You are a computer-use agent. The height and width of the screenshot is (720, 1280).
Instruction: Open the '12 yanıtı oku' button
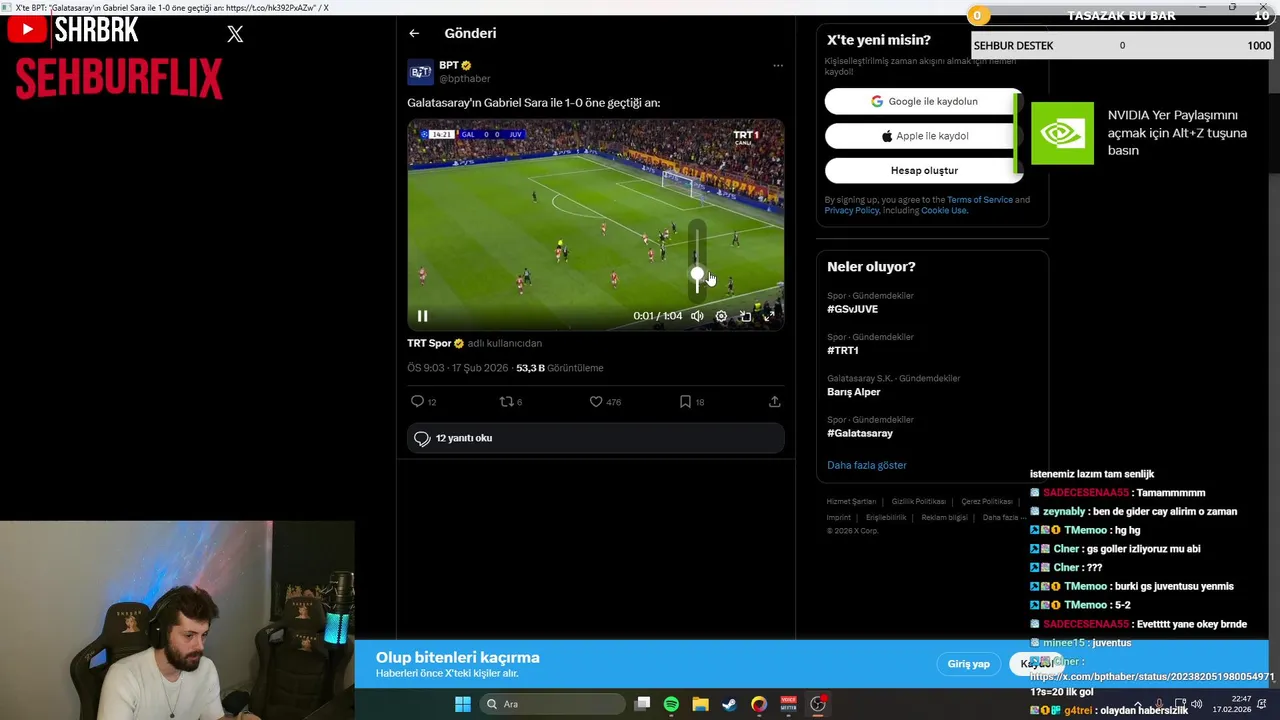click(x=595, y=438)
